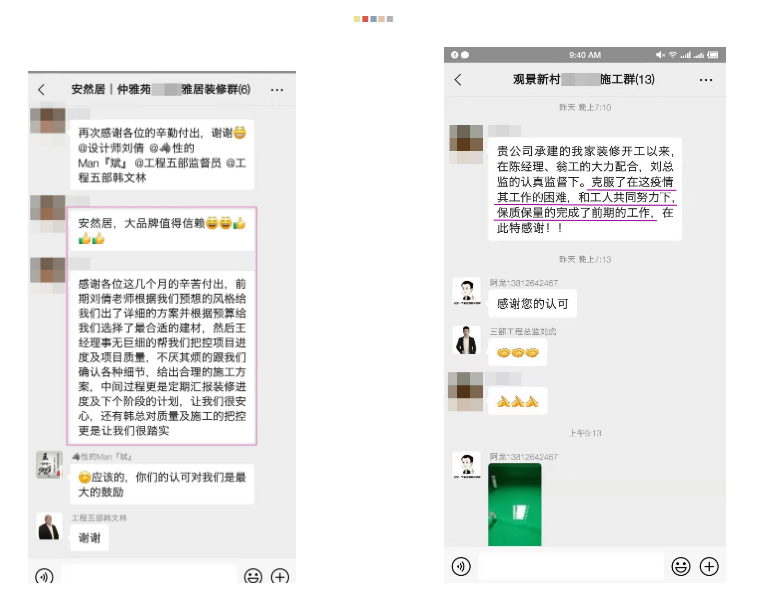Tap 工程五部韩文林 avatar
The height and width of the screenshot is (597, 763).
click(x=50, y=526)
